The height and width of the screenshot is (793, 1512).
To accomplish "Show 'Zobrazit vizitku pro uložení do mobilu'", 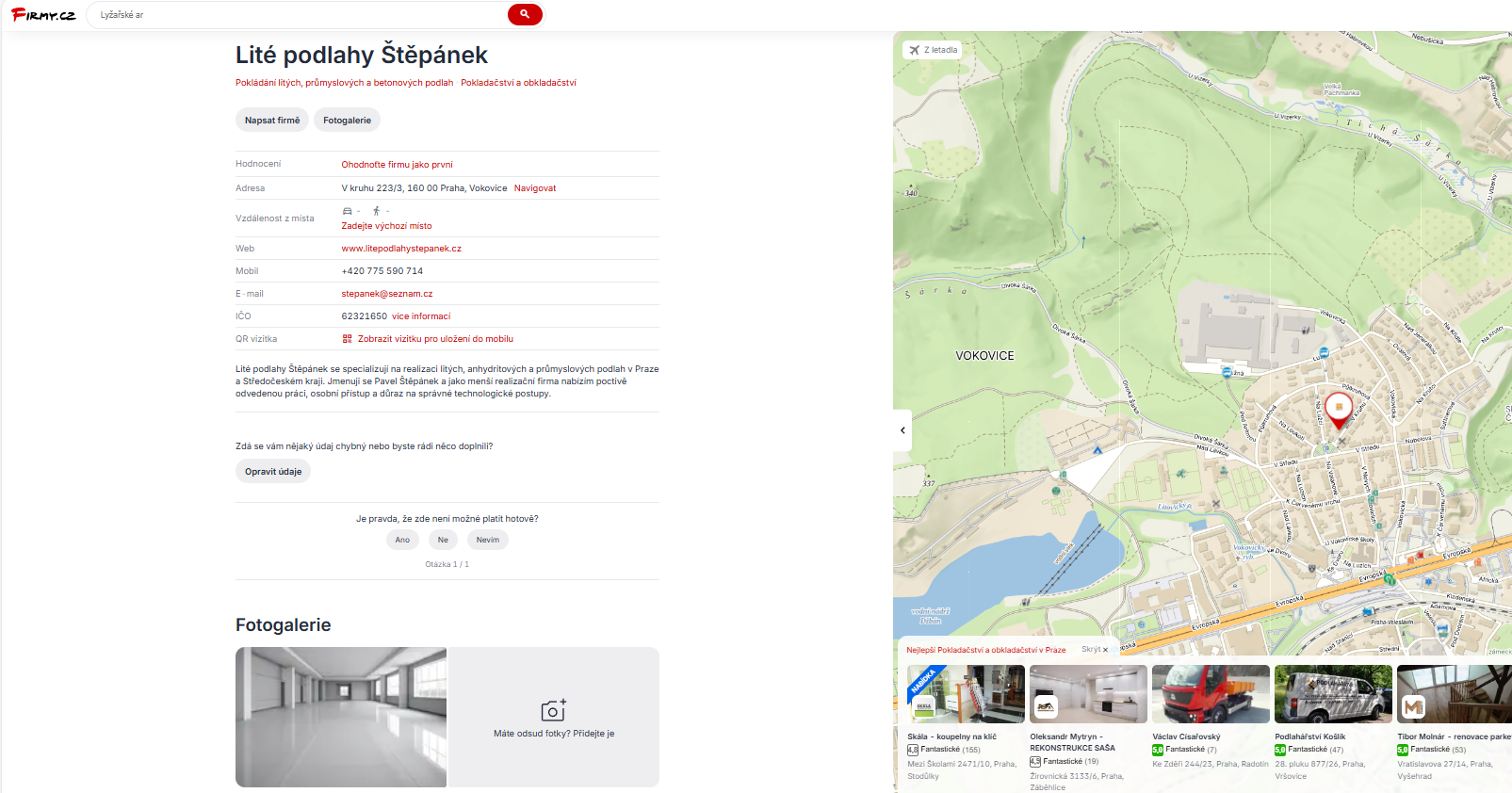I will click(x=435, y=339).
